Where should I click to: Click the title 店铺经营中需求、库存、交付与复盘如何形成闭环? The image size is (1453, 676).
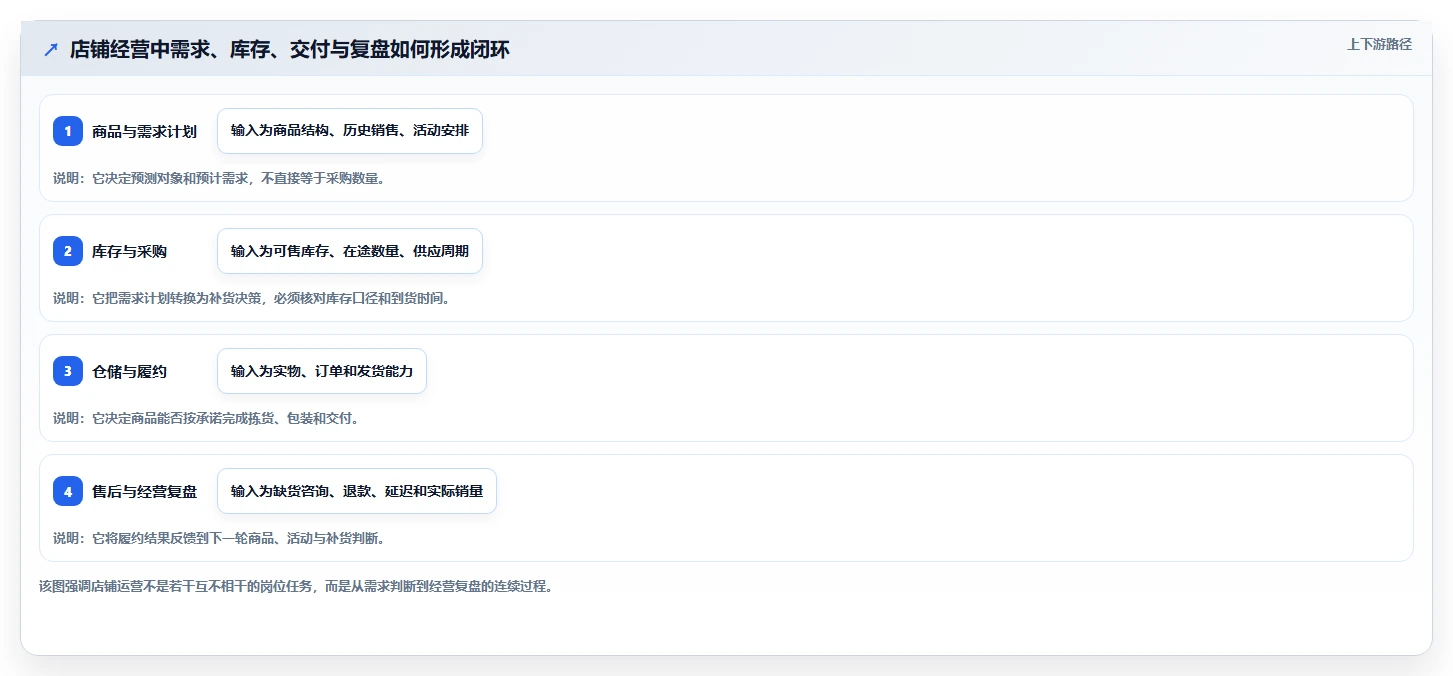pyautogui.click(x=290, y=49)
